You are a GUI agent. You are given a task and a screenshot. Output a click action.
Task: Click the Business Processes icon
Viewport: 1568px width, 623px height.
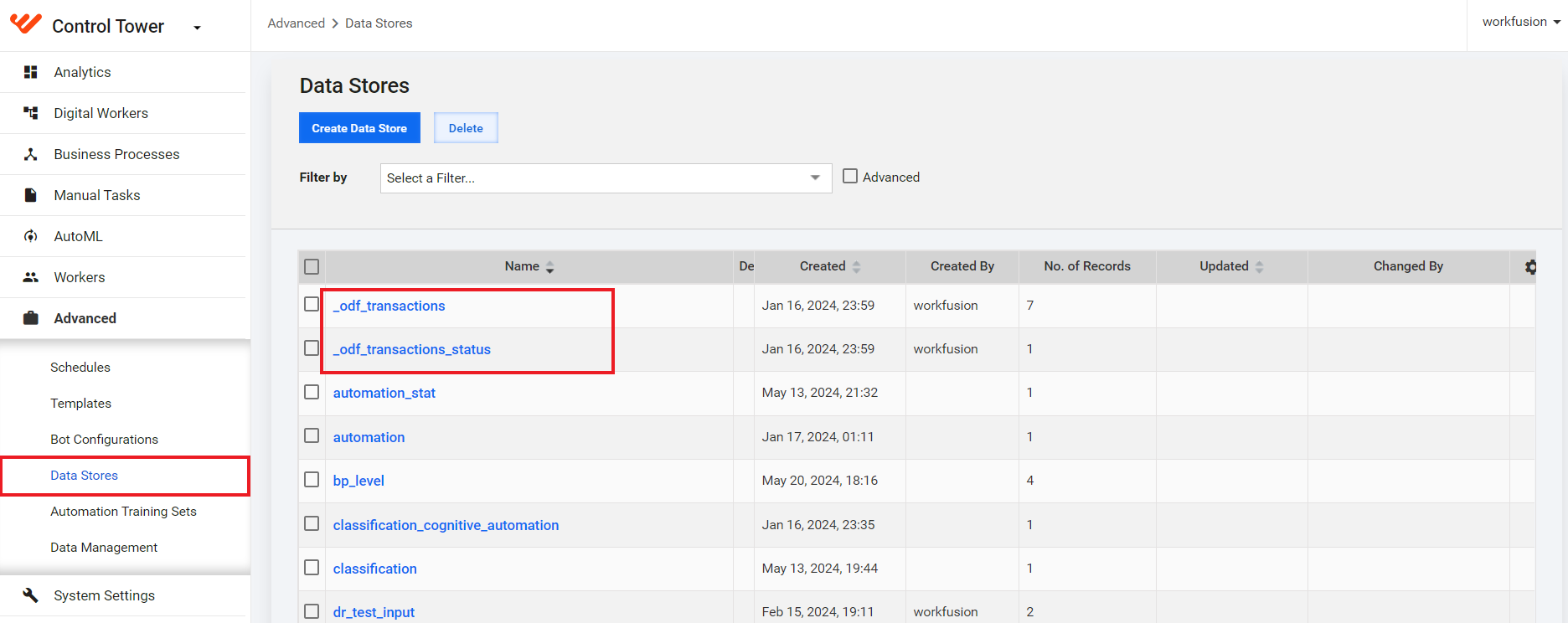click(31, 154)
